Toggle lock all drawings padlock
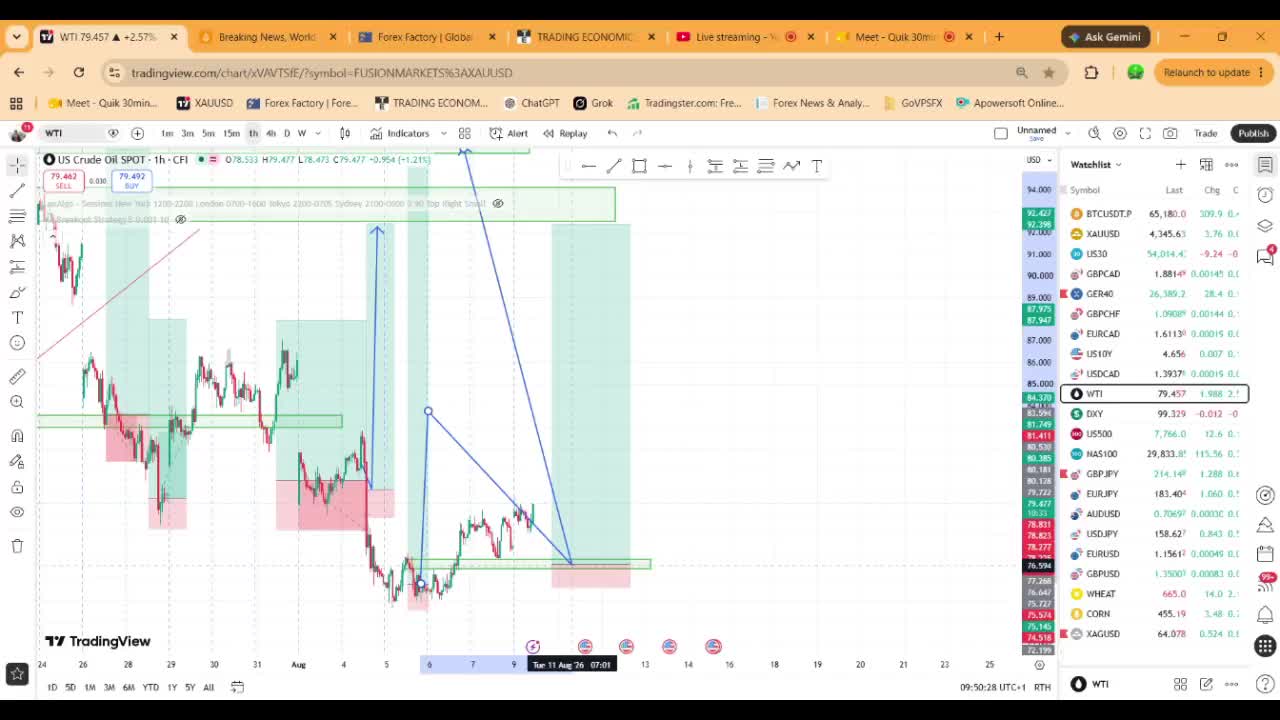The width and height of the screenshot is (1280, 720). (17, 487)
